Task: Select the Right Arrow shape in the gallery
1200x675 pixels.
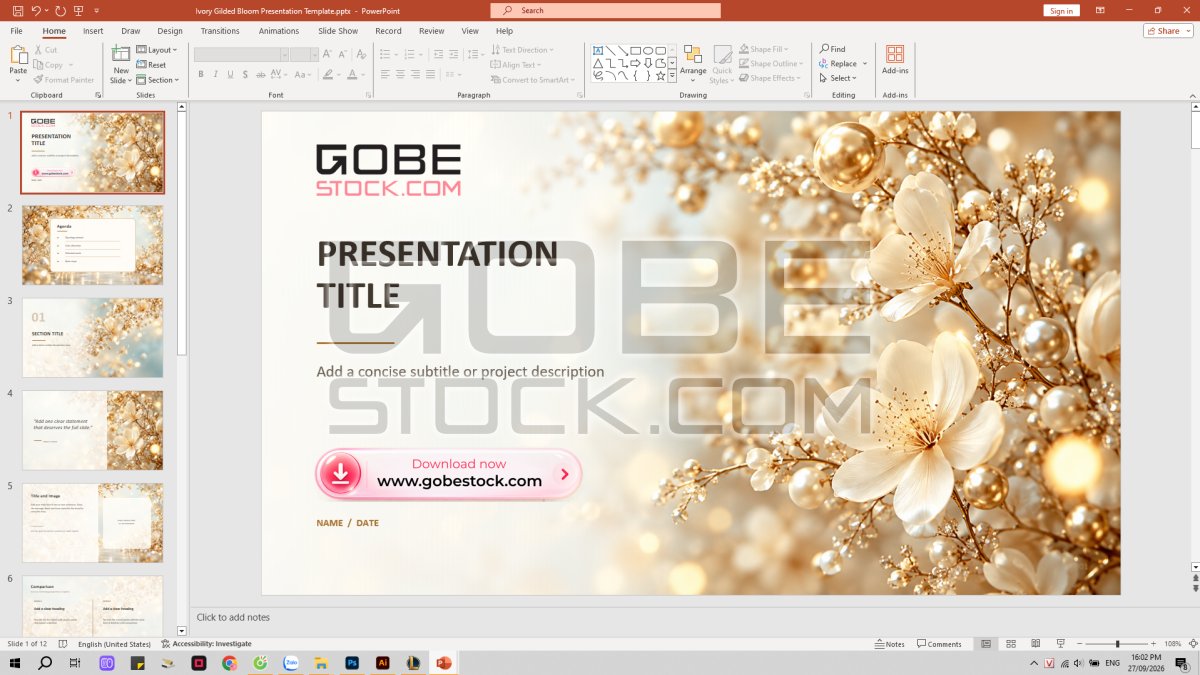Action: 635,63
